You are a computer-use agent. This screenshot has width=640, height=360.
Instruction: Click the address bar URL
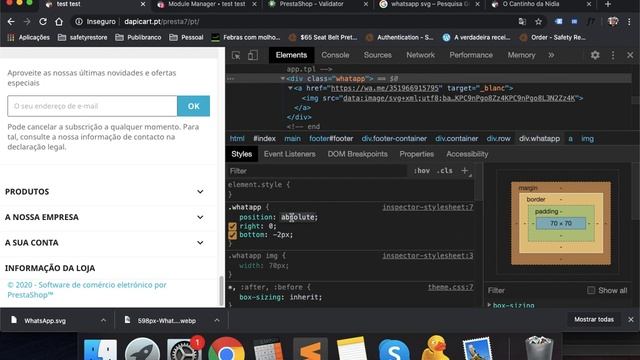[x=162, y=22]
